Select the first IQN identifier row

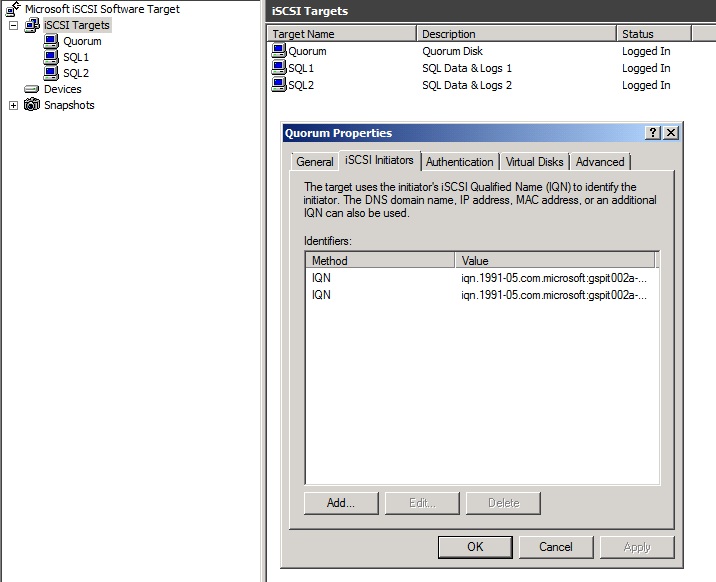[x=482, y=278]
